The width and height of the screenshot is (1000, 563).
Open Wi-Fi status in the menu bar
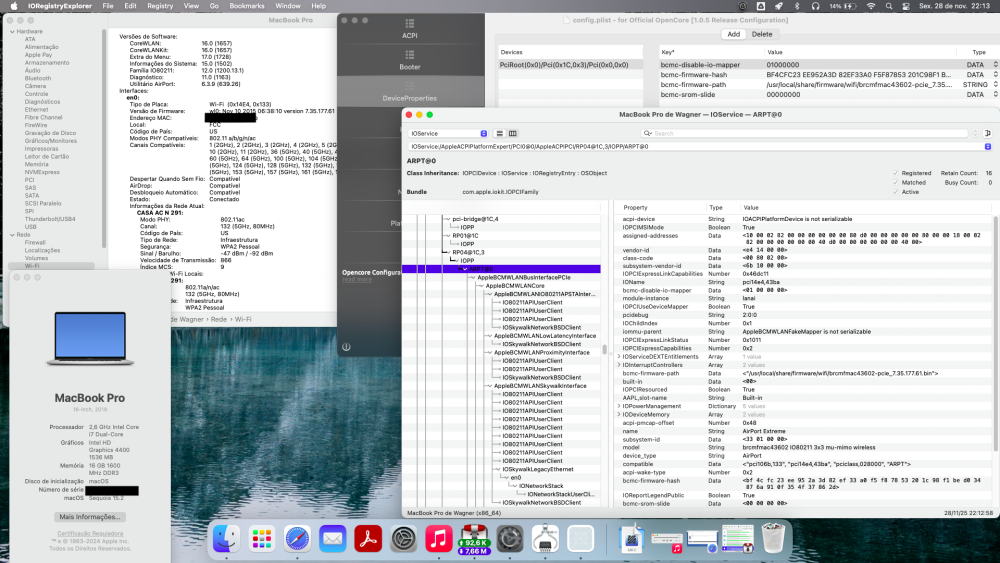[871, 6]
